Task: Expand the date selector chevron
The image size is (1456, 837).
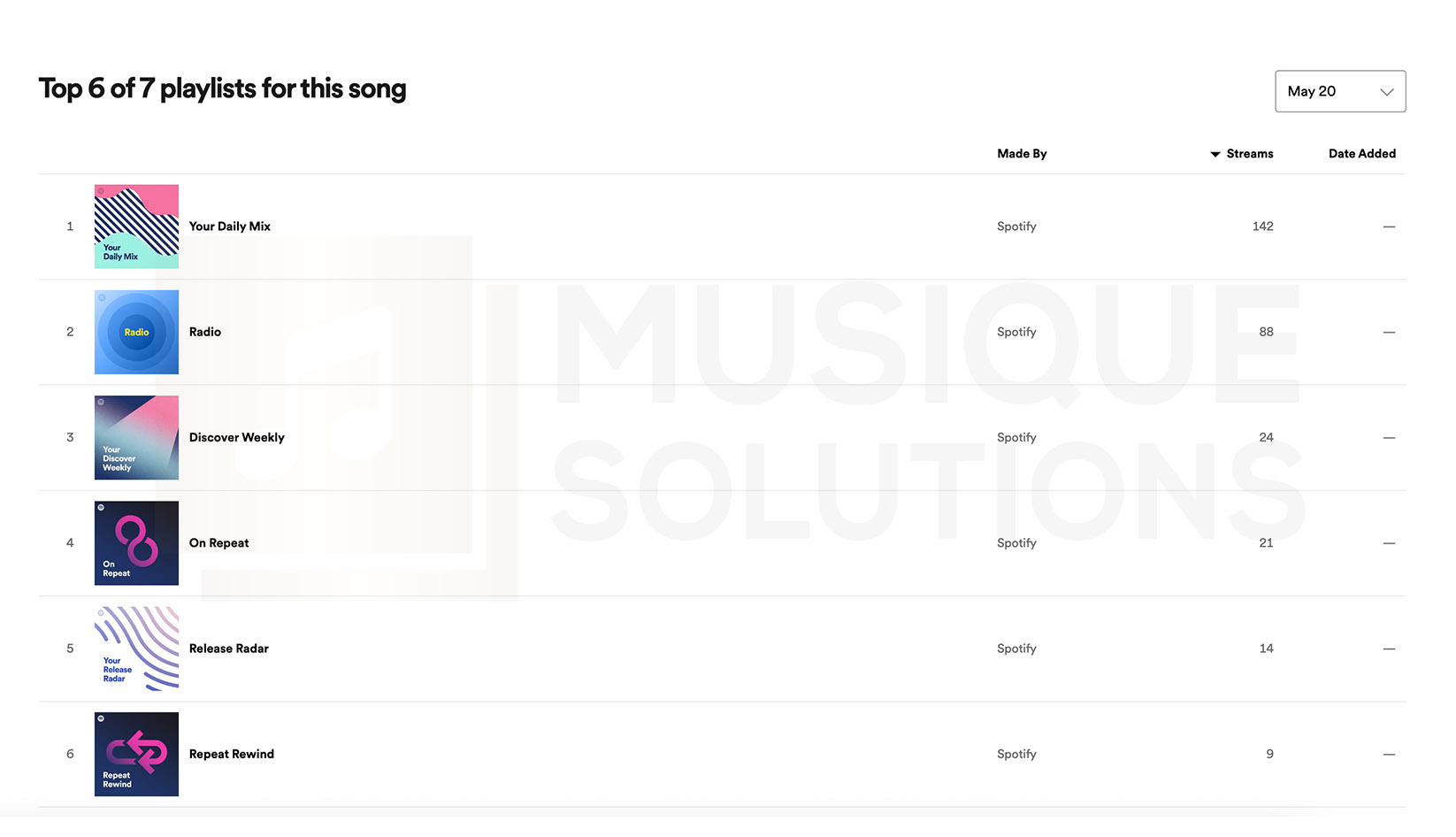Action: click(x=1387, y=91)
